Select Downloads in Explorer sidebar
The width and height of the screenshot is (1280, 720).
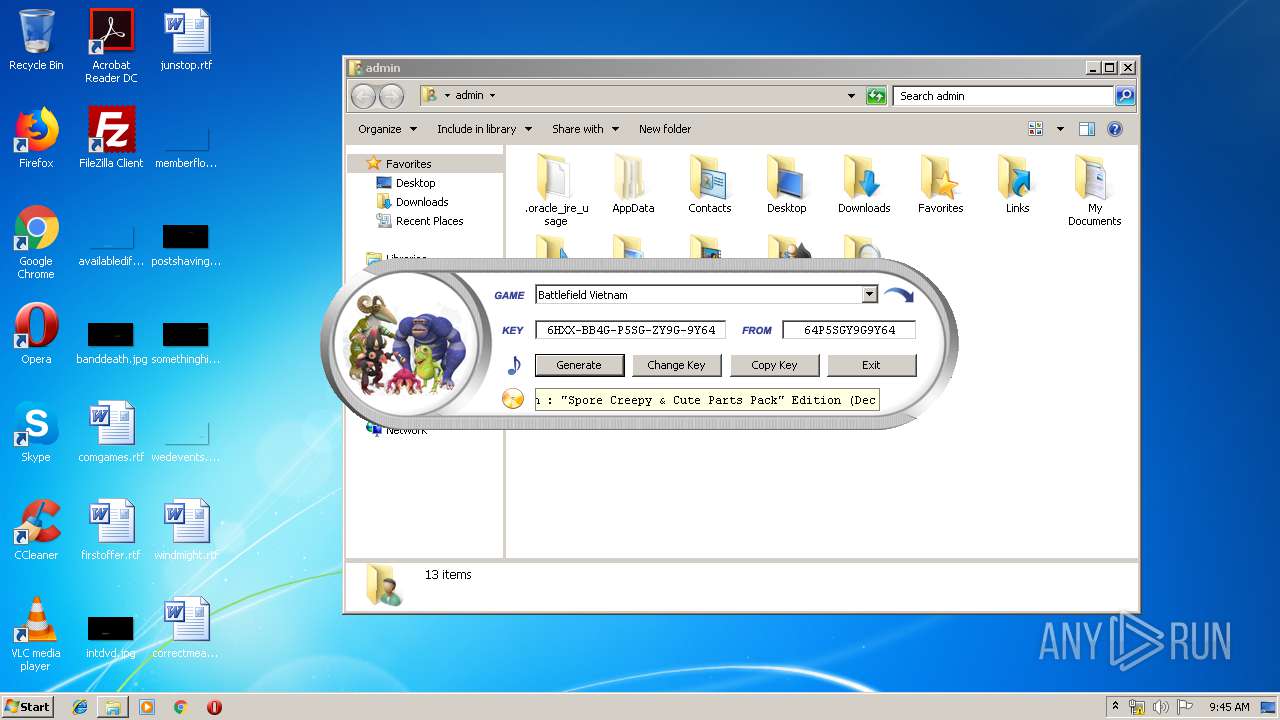(x=422, y=202)
